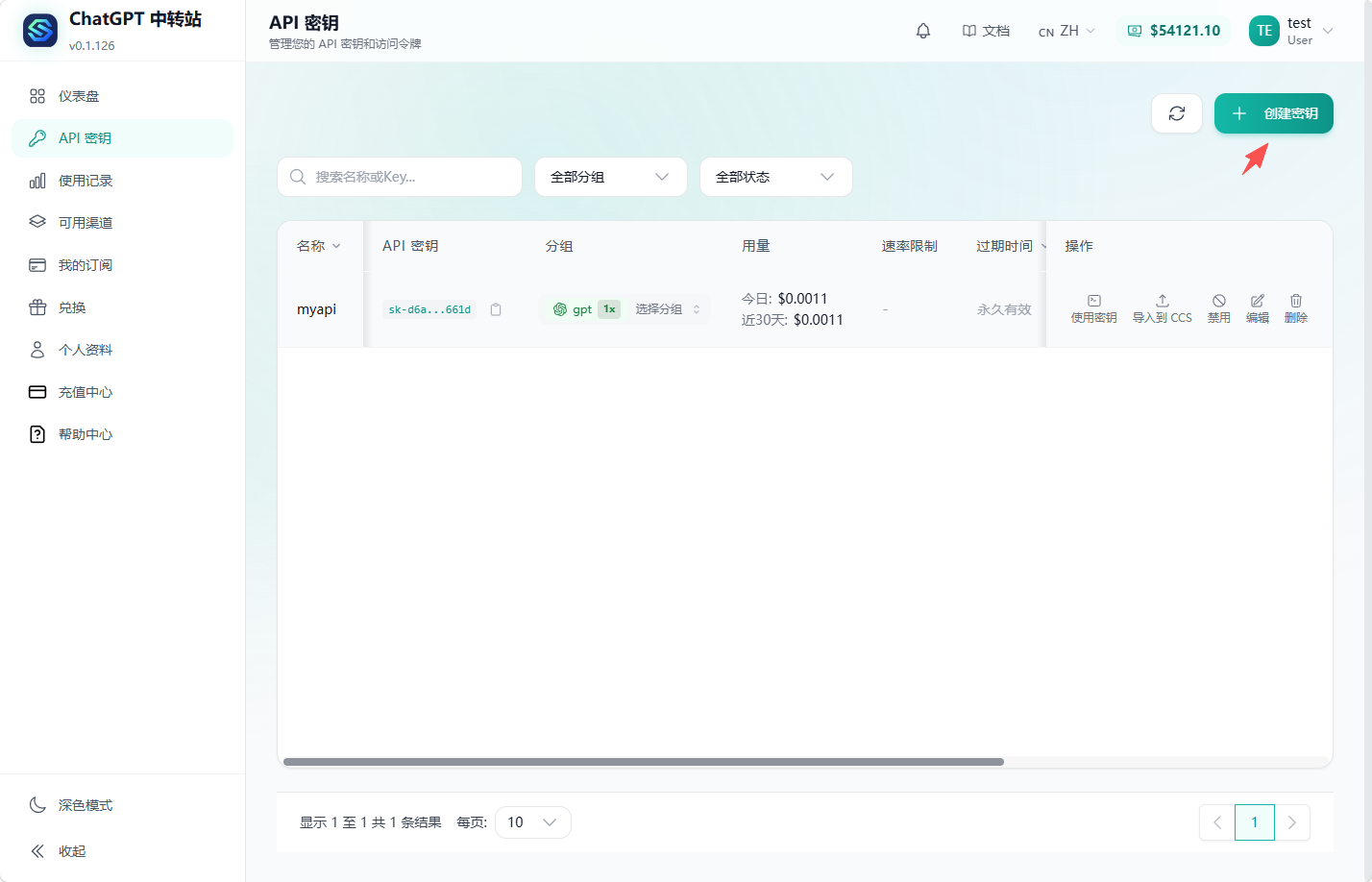Image resolution: width=1372 pixels, height=882 pixels.
Task: Click 禁用 disable action for myapi
Action: click(x=1219, y=308)
